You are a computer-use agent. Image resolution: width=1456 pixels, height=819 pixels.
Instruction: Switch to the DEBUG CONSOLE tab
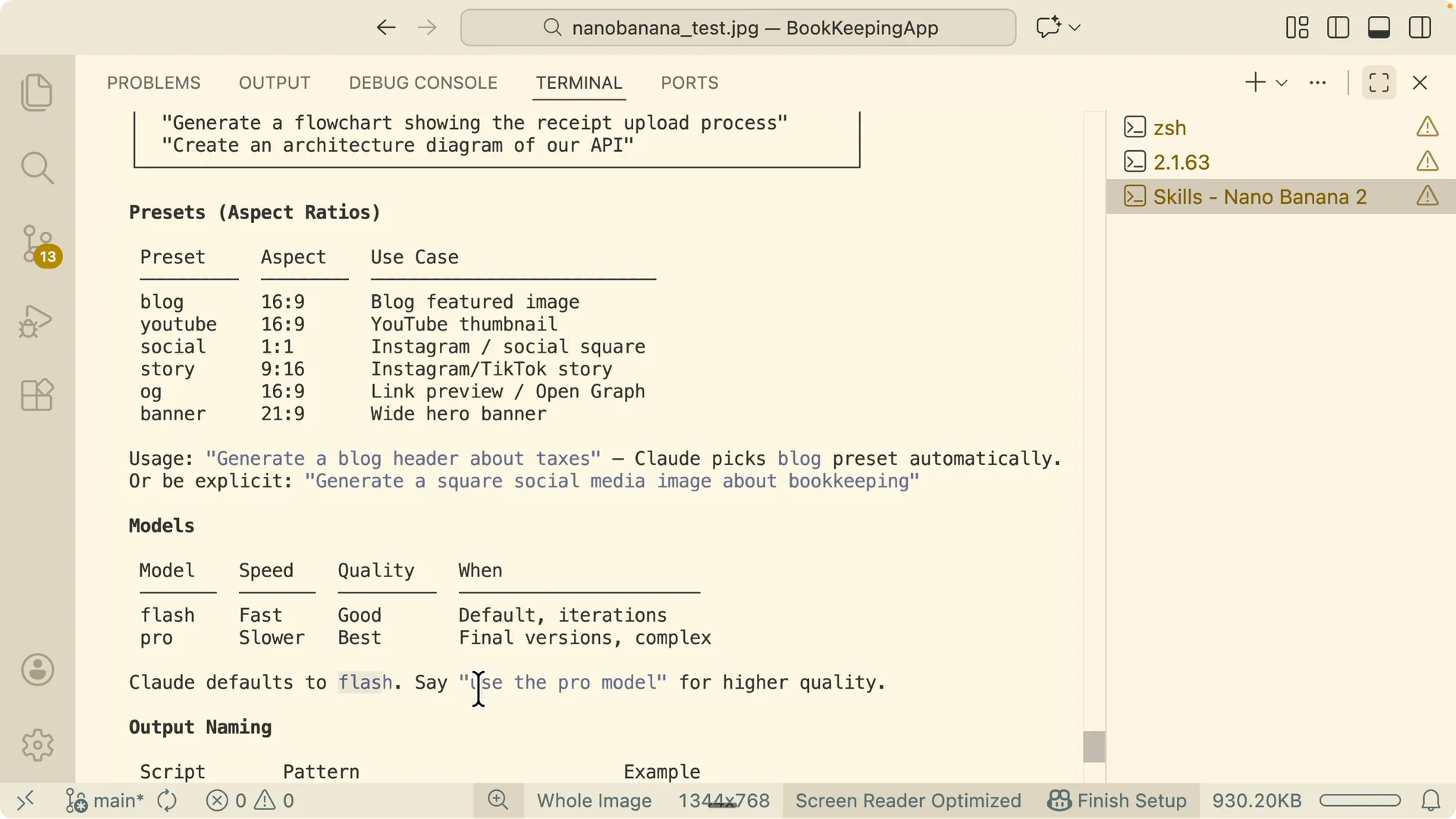pyautogui.click(x=423, y=83)
